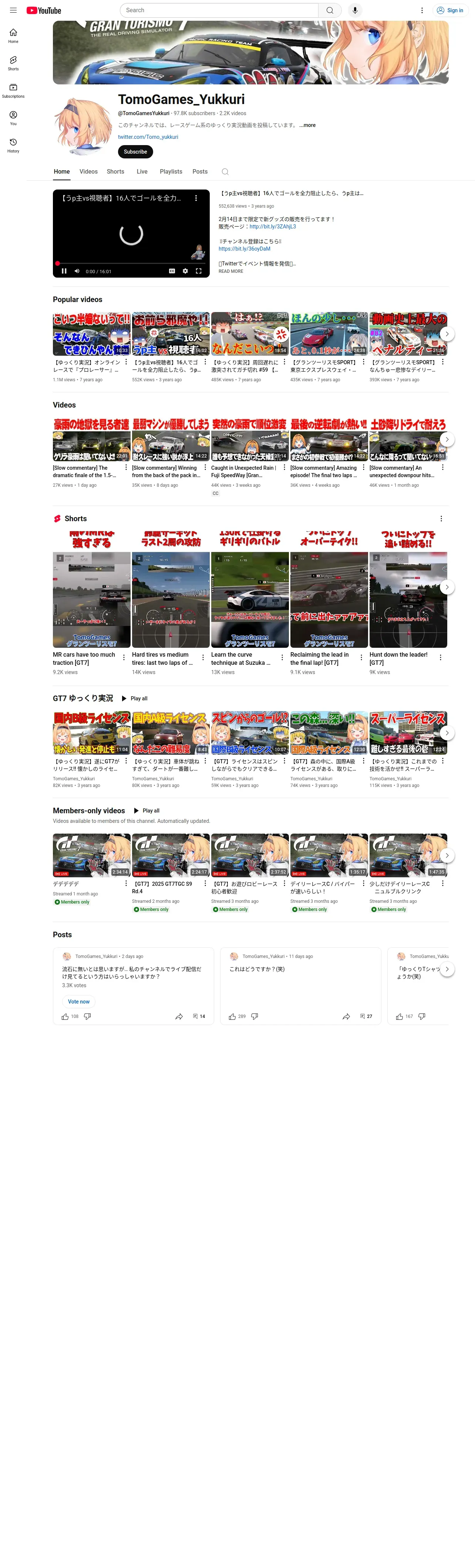Open options for 'Hard tires vs medium tires' short
The height and width of the screenshot is (1568, 475).
point(203,657)
